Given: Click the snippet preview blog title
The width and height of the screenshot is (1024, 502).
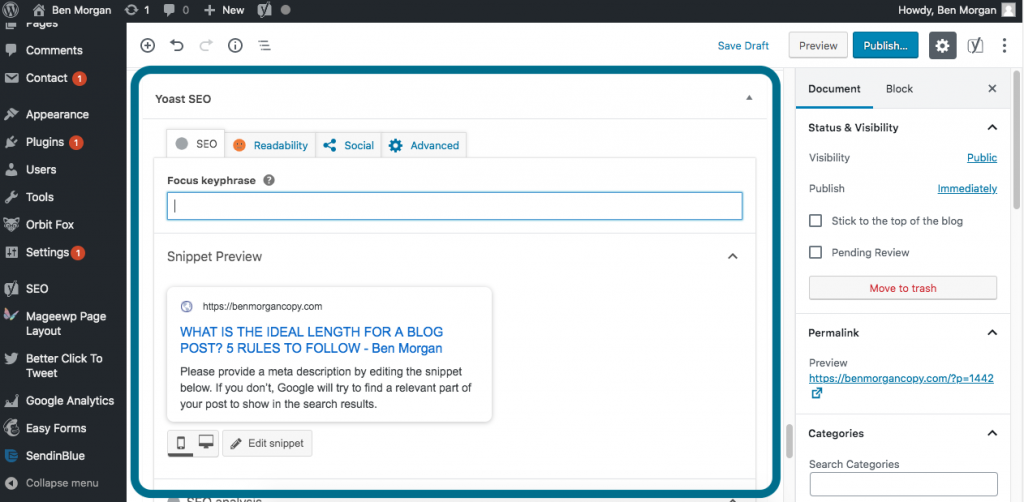Looking at the screenshot, I should coord(312,340).
